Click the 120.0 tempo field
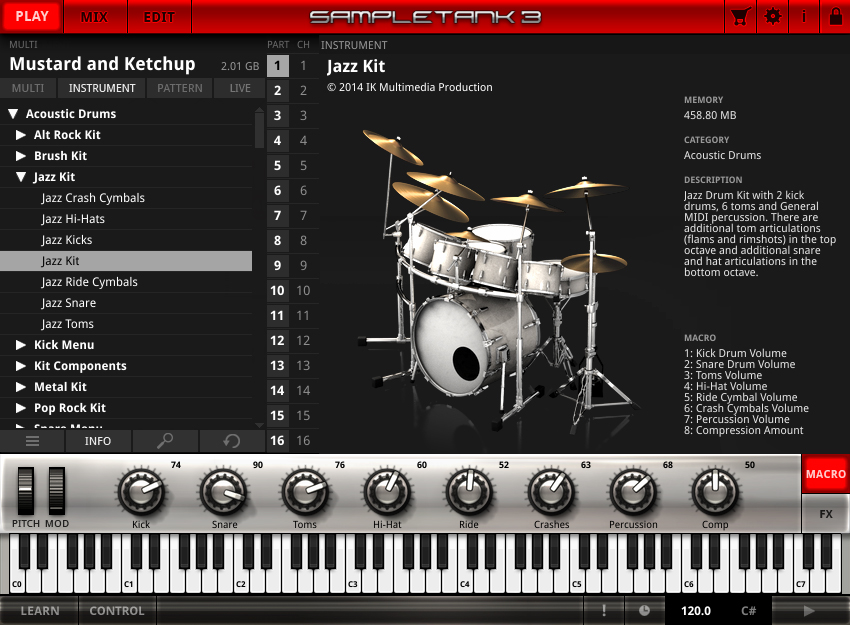 (696, 610)
